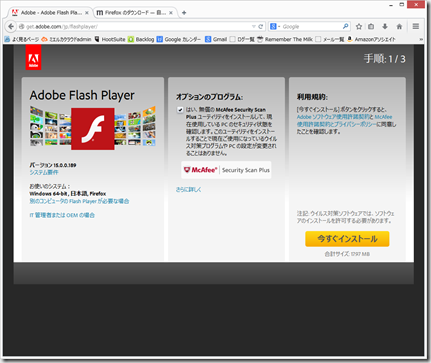Switch to the Firefox のダウンロード tab
431x363 pixels.
click(x=135, y=13)
